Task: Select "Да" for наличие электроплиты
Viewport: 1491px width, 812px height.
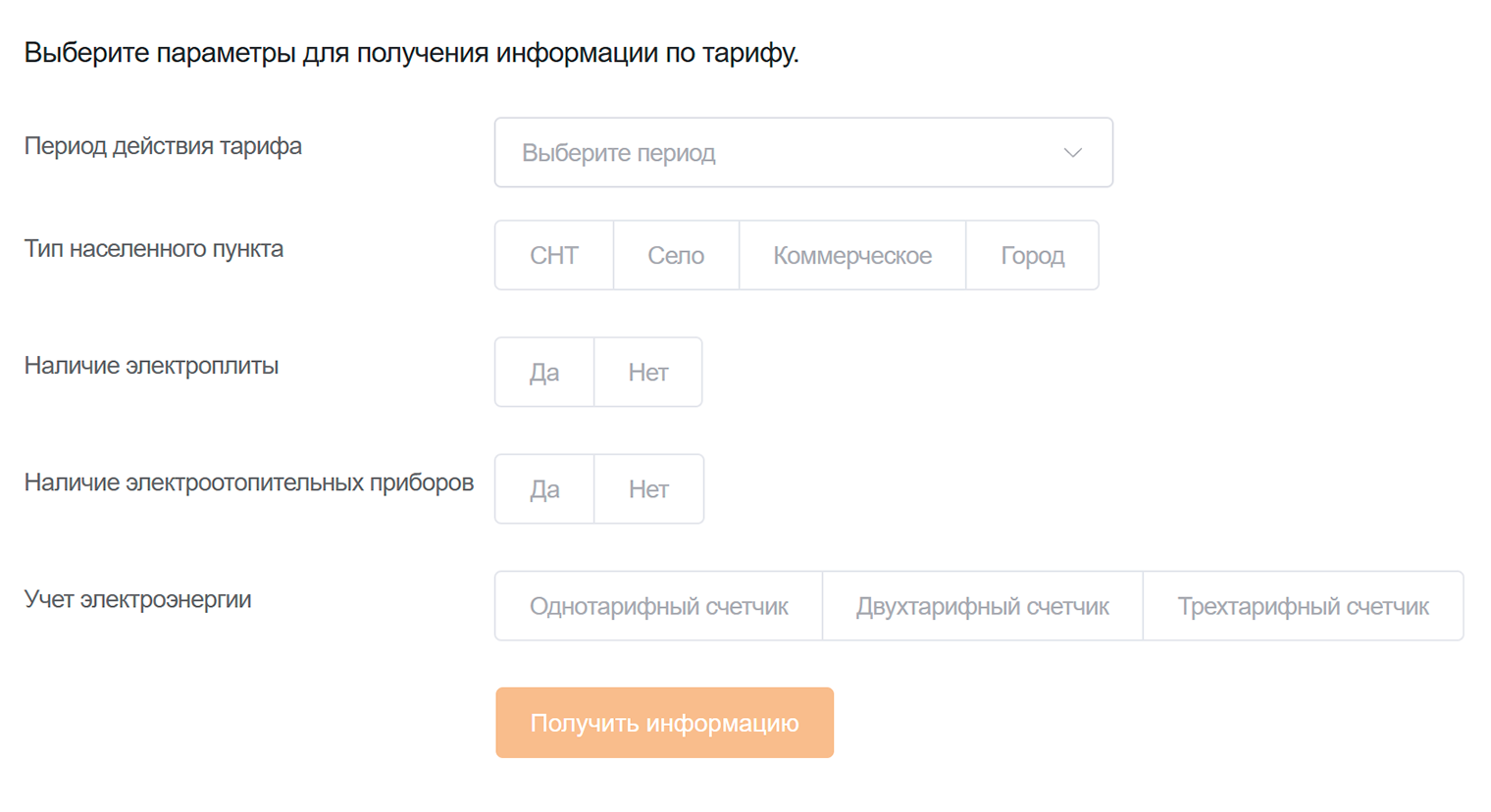Action: click(543, 372)
